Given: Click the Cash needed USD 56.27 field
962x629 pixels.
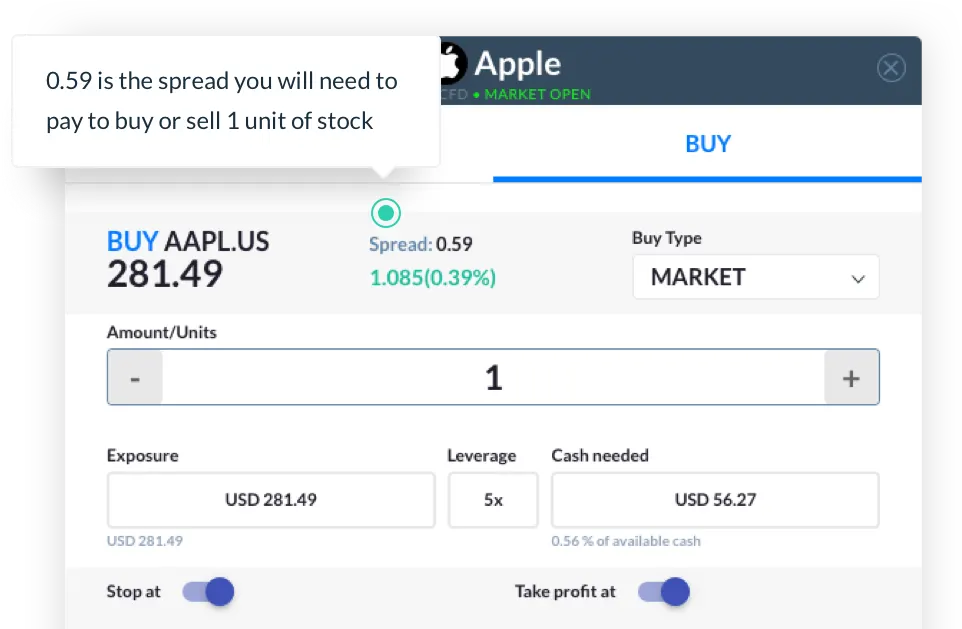Looking at the screenshot, I should coord(715,500).
